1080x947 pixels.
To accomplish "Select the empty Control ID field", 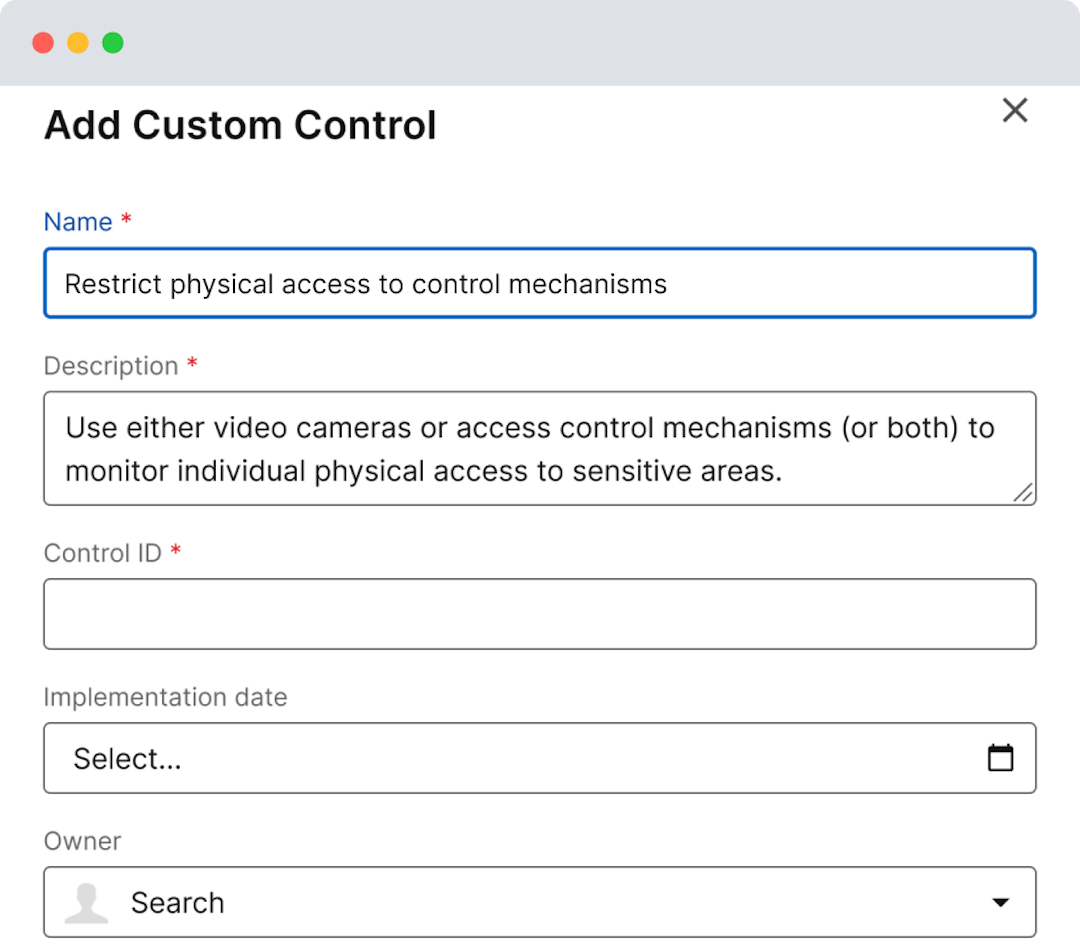I will (540, 614).
